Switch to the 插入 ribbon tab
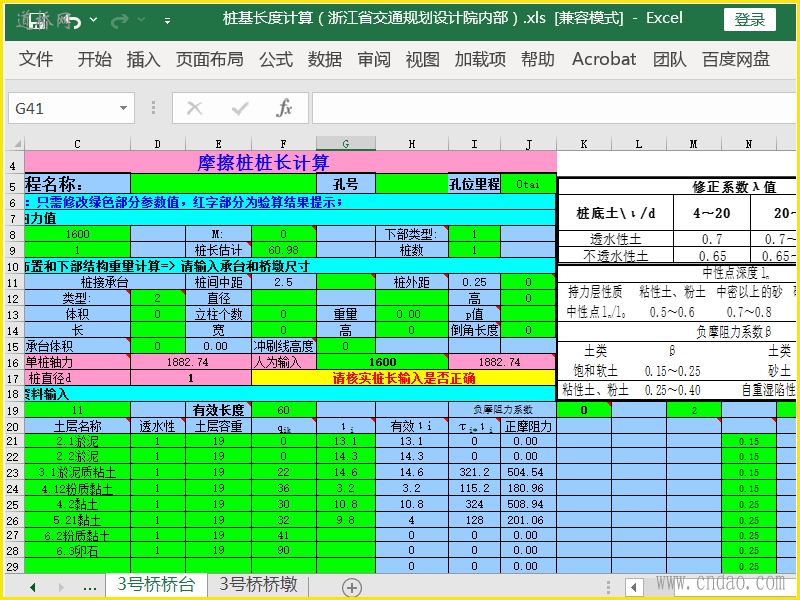800x600 pixels. point(143,59)
